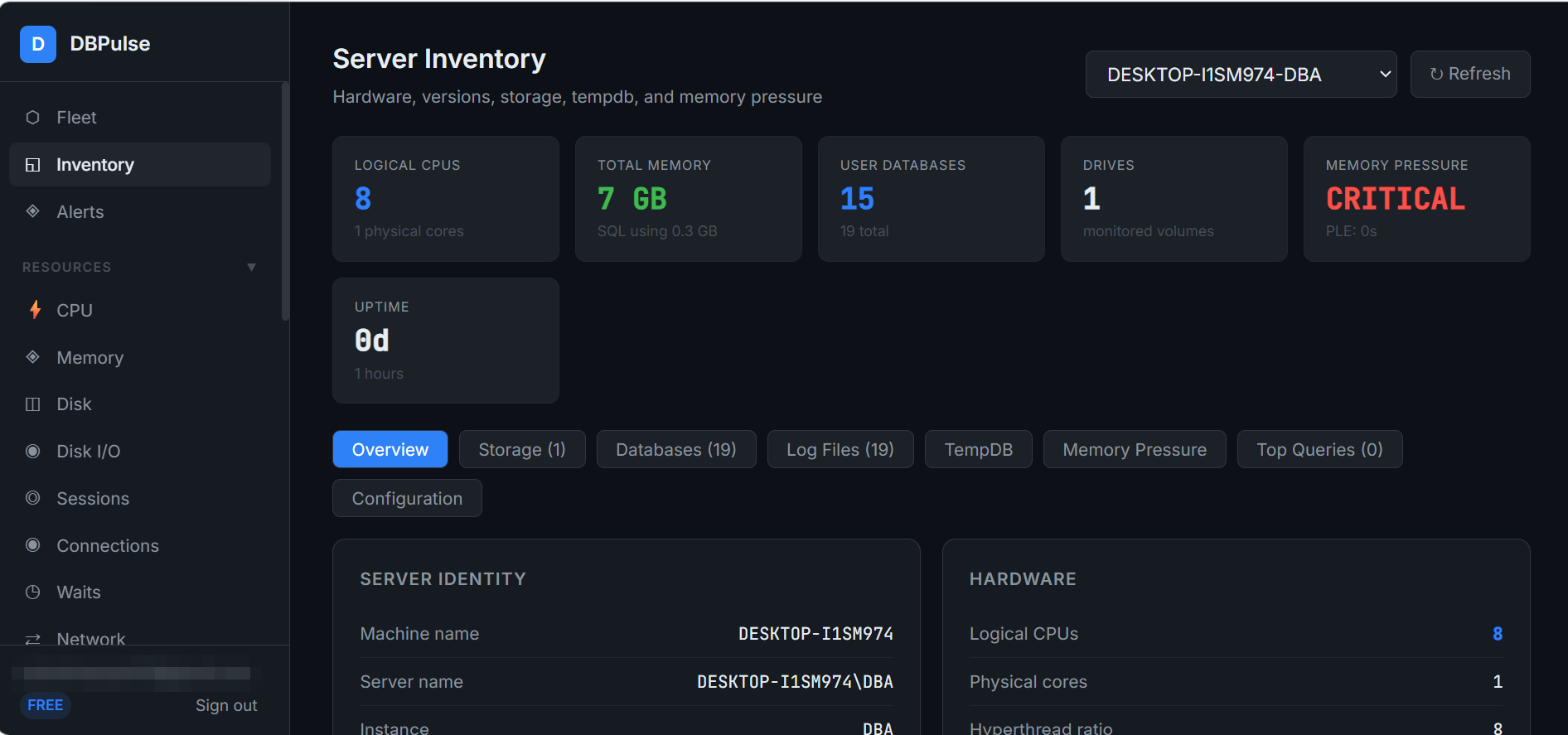Click the Sessions ring icon
The image size is (1568, 735).
coord(33,498)
